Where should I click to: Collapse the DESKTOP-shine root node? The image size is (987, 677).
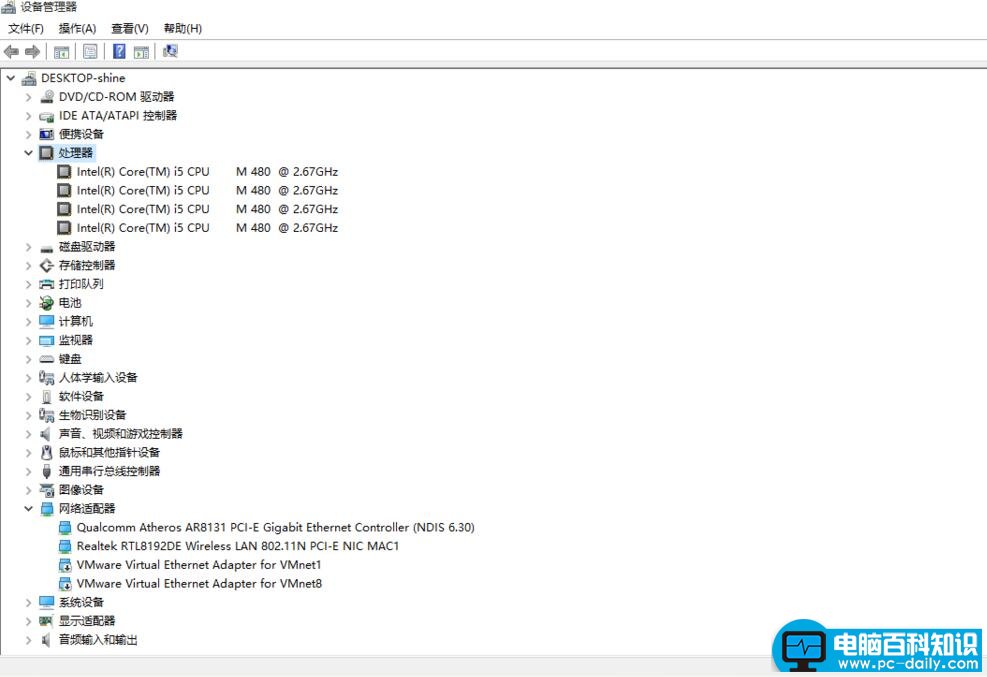(10, 78)
